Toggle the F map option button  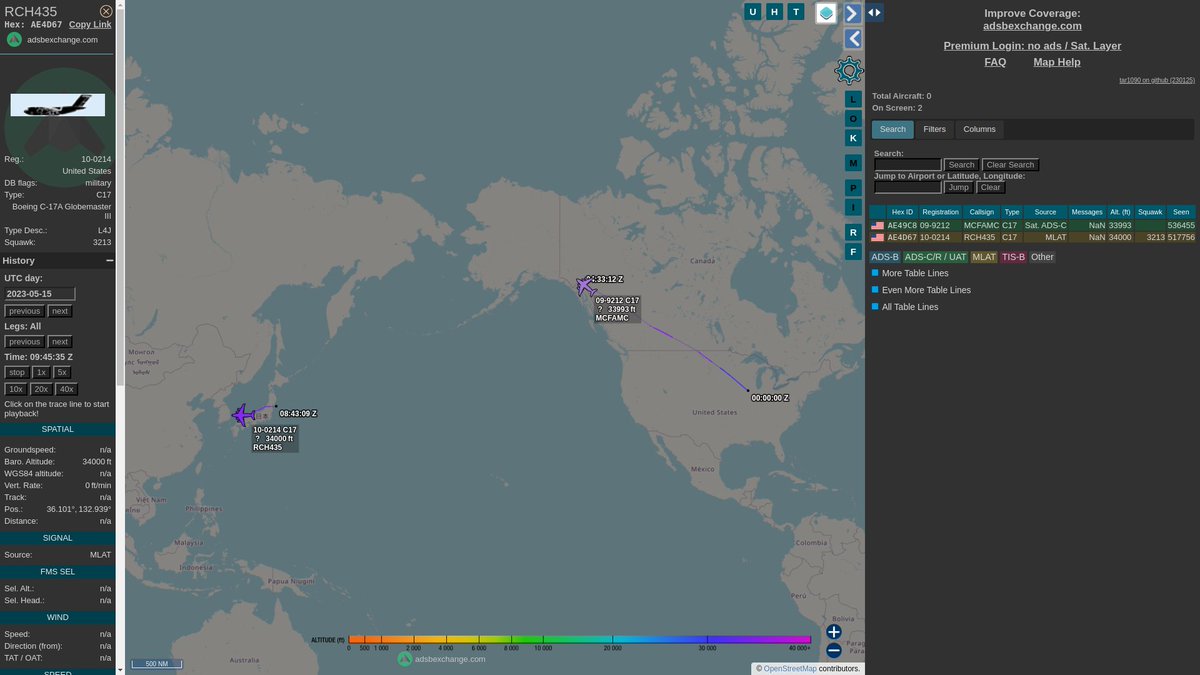tap(853, 252)
